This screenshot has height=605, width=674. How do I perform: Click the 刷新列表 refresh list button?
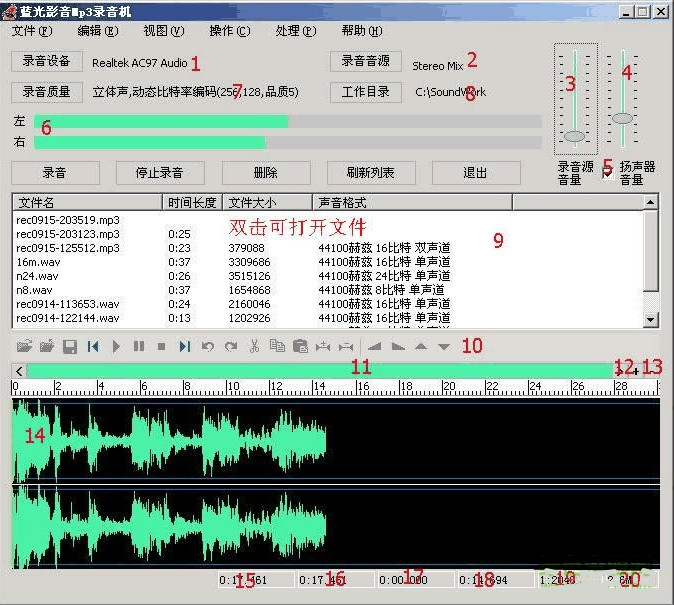point(370,172)
